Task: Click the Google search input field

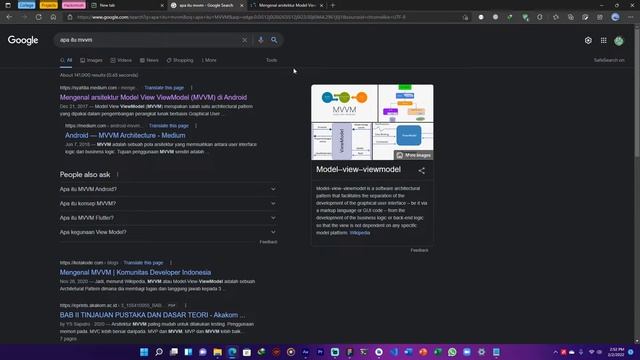Action: (x=149, y=40)
